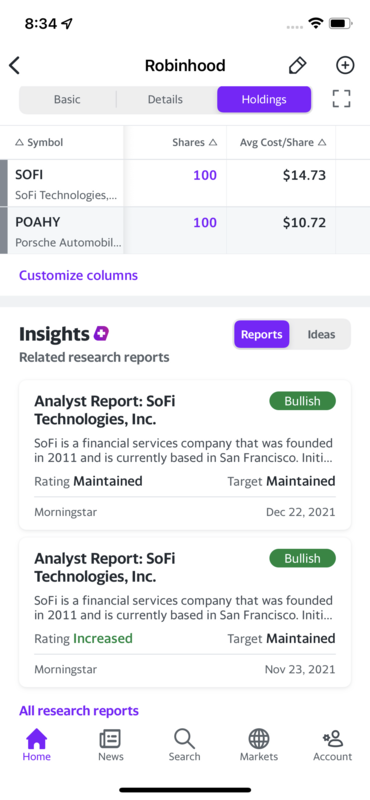Open the Search magnifier icon
The height and width of the screenshot is (800, 370).
coord(184,738)
